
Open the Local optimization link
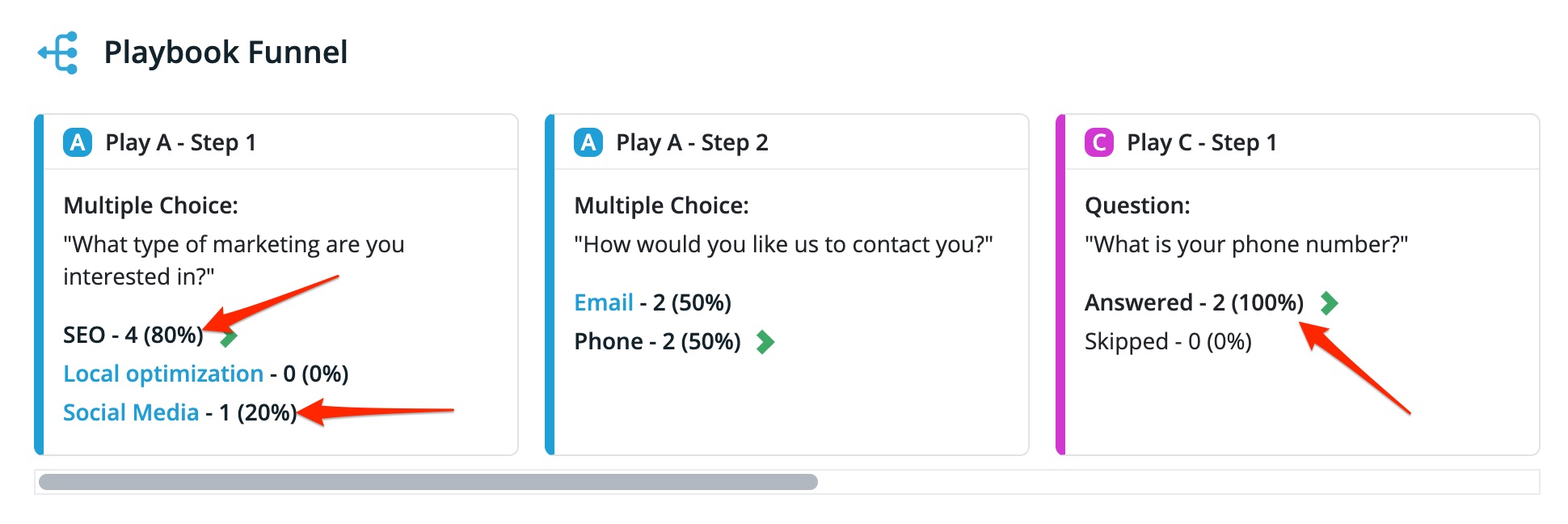pos(163,374)
